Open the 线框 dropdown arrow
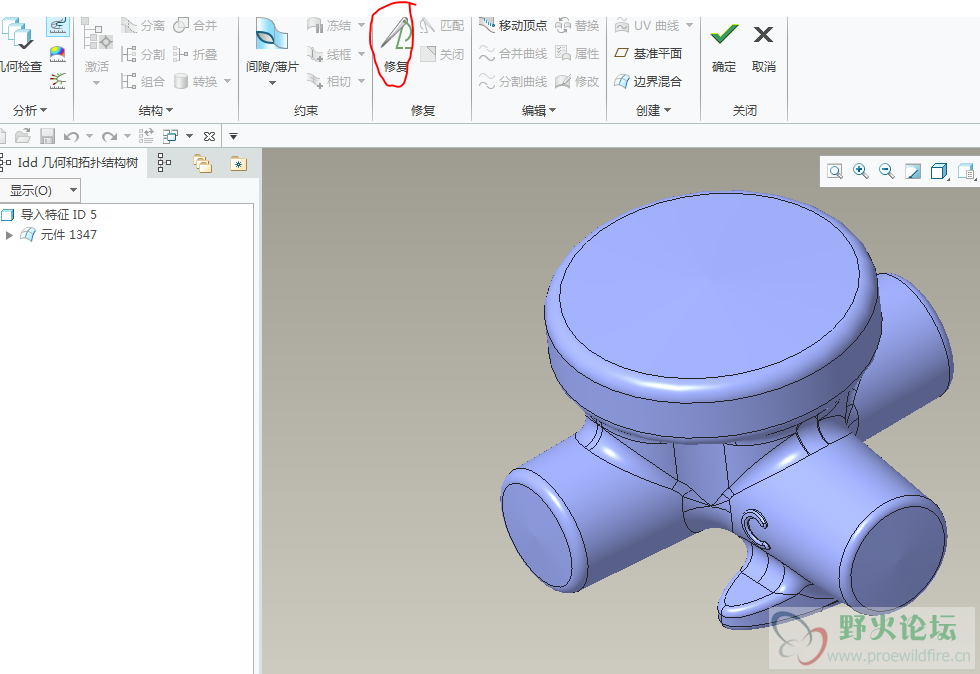Image resolution: width=980 pixels, height=674 pixels. click(361, 54)
